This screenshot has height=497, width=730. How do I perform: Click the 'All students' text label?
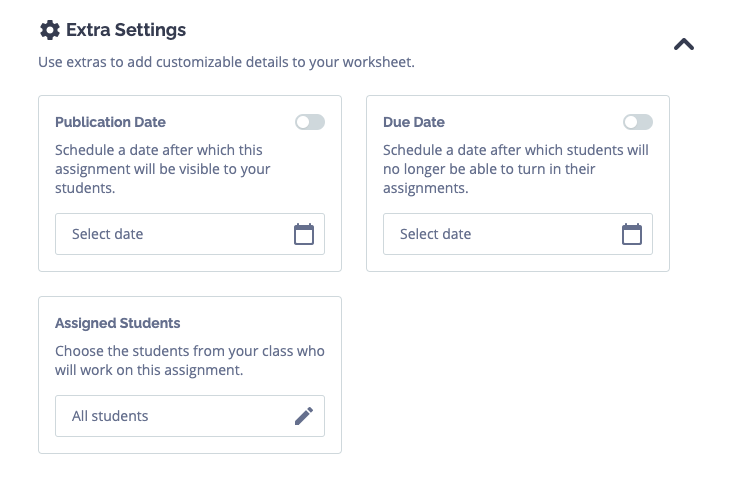click(x=110, y=416)
